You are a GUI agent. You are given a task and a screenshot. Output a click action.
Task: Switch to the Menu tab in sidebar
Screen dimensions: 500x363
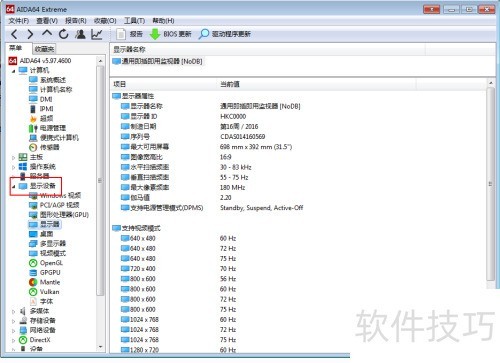[16, 48]
